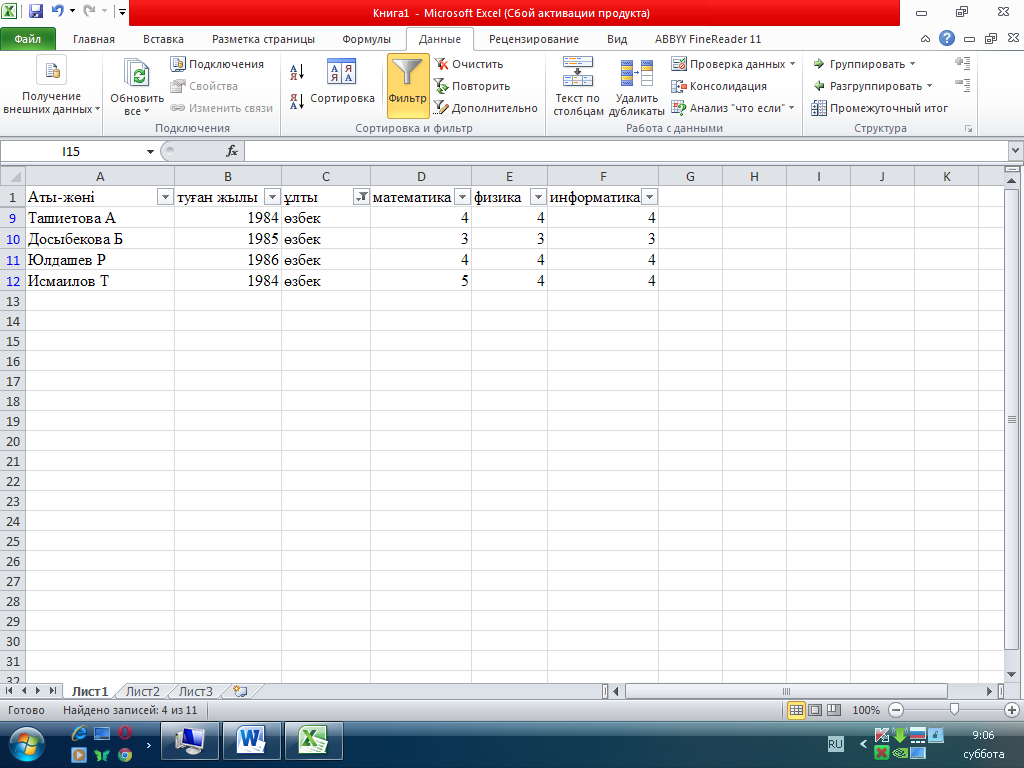Adjust the zoom slider handle

pos(954,709)
